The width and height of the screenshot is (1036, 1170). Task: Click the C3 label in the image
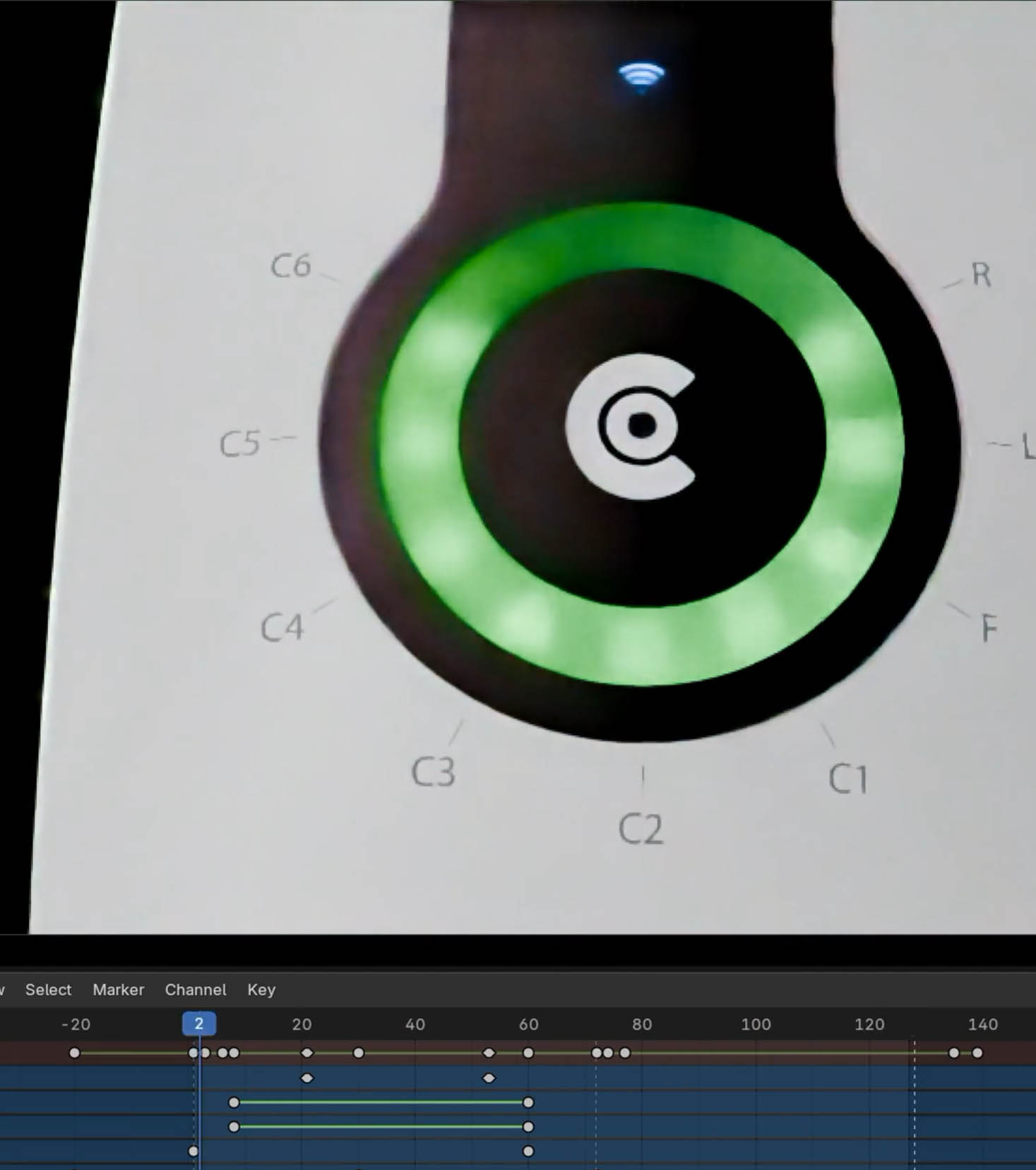click(433, 772)
